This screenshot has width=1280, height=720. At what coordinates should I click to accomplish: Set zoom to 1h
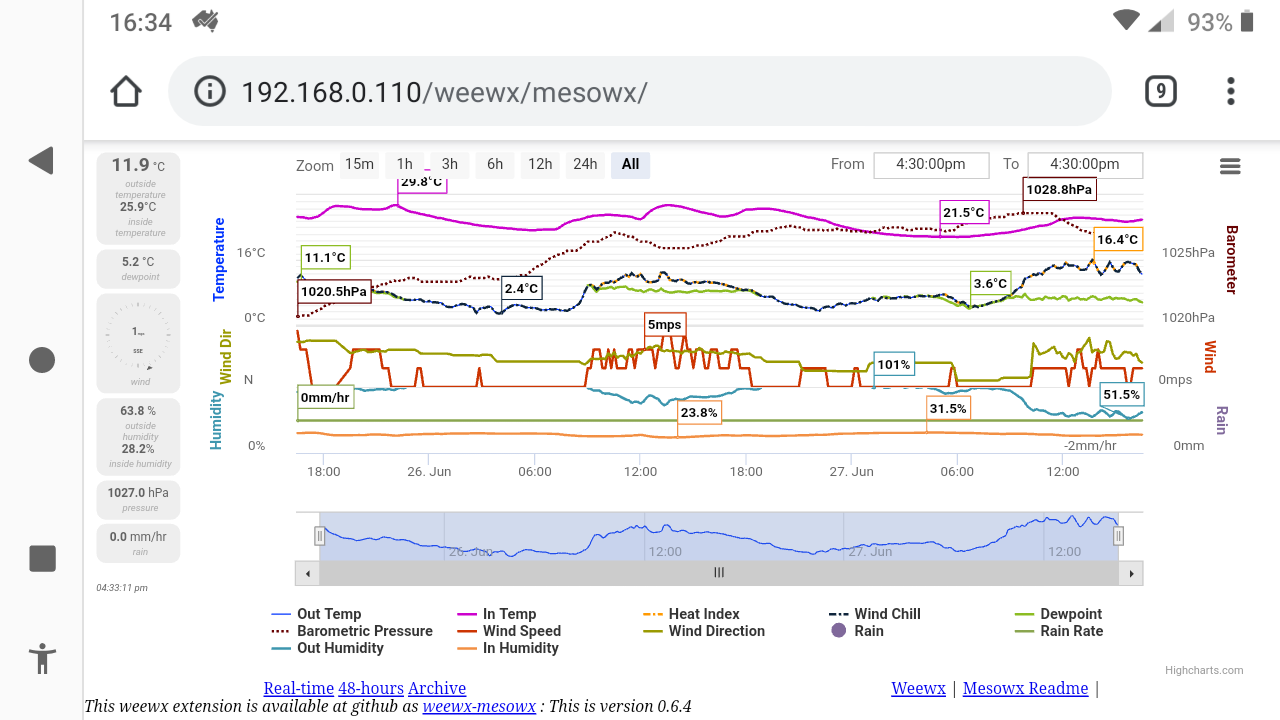pyautogui.click(x=404, y=165)
